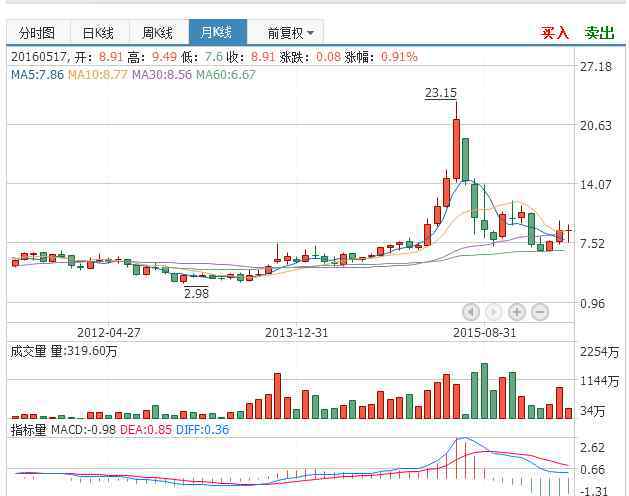Click the 0.96 price axis label

592,304
